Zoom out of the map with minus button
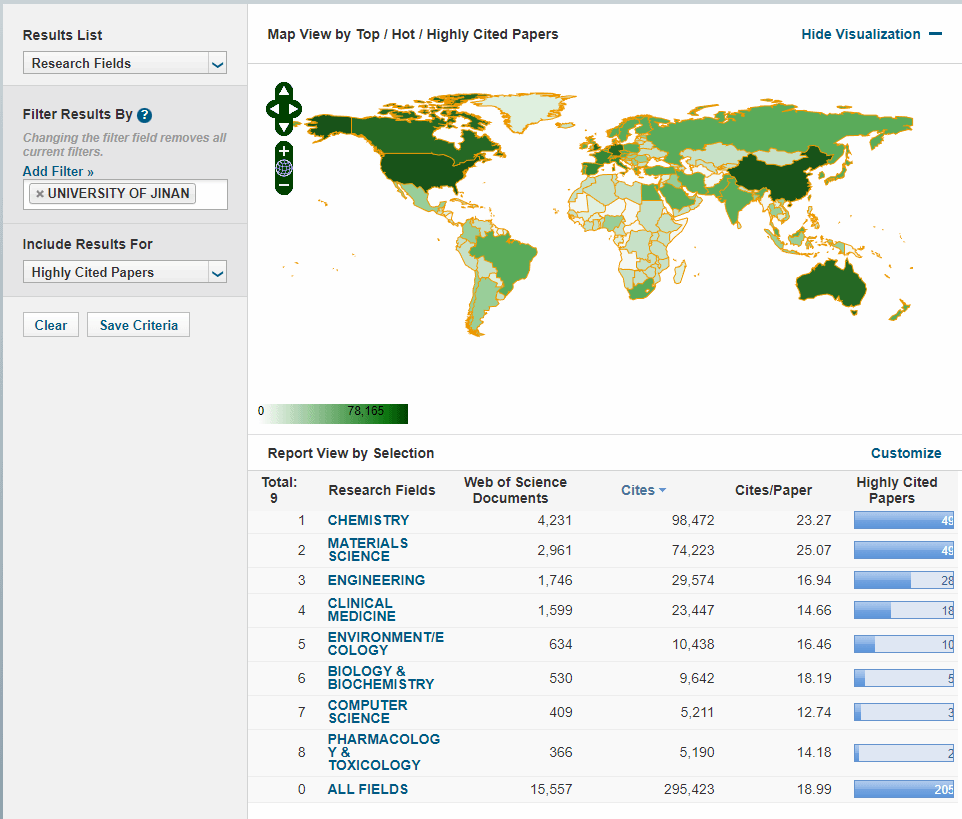This screenshot has height=819, width=962. 284,185
